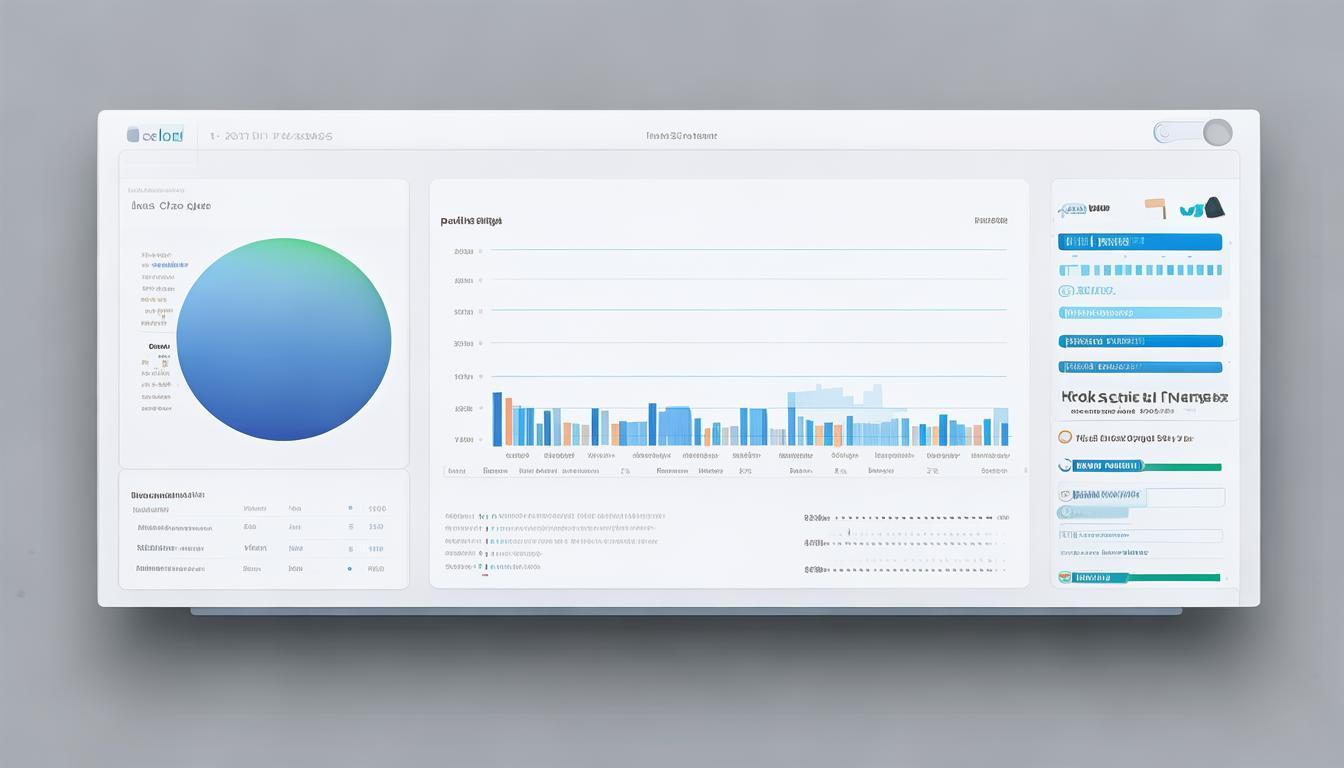
Task: Click the gray square app logo icon
Action: coord(133,134)
